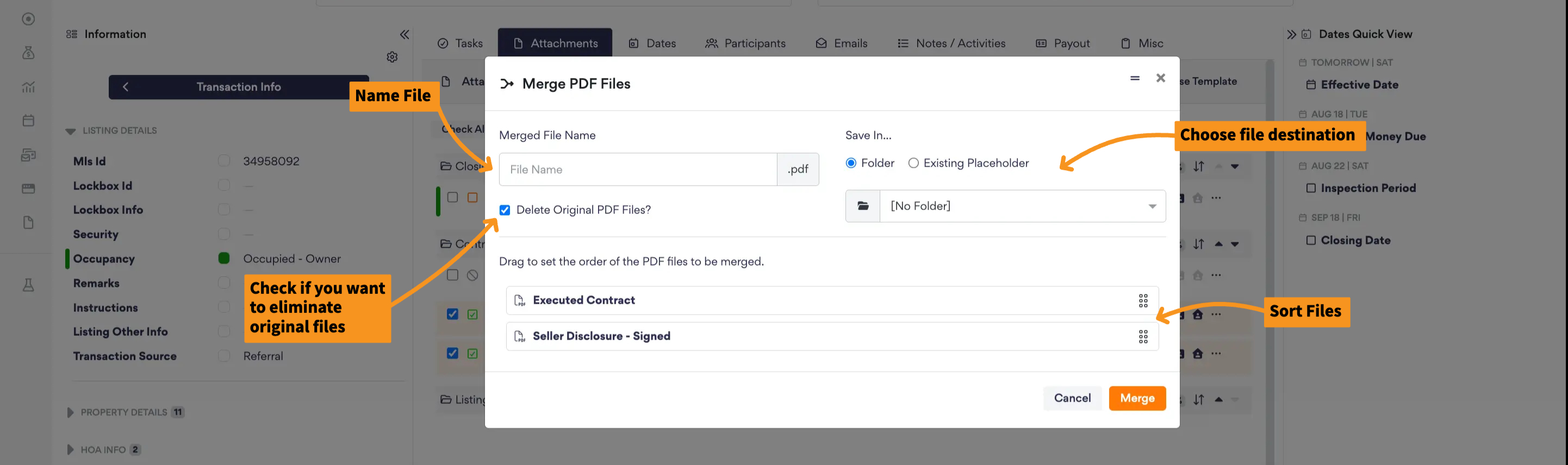This screenshot has width=1568, height=465.
Task: Switch to the Tasks tab
Action: coord(460,43)
